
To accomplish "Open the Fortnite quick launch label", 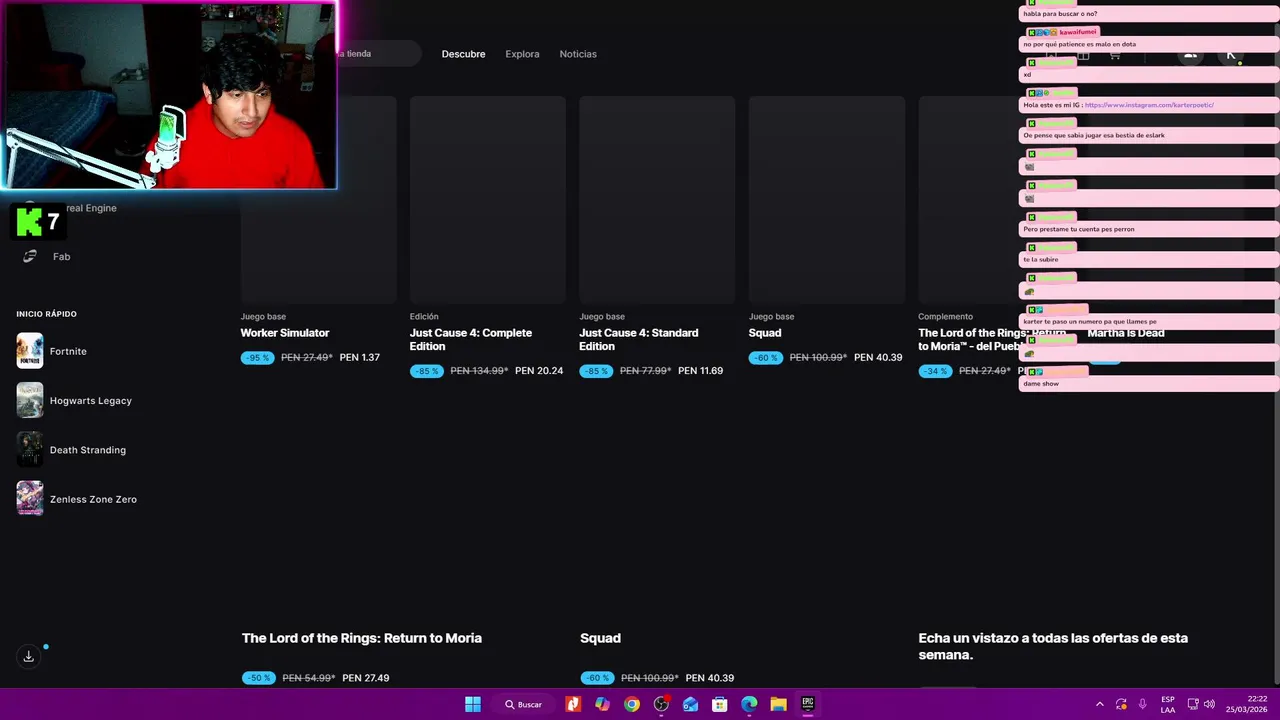I will tap(68, 351).
